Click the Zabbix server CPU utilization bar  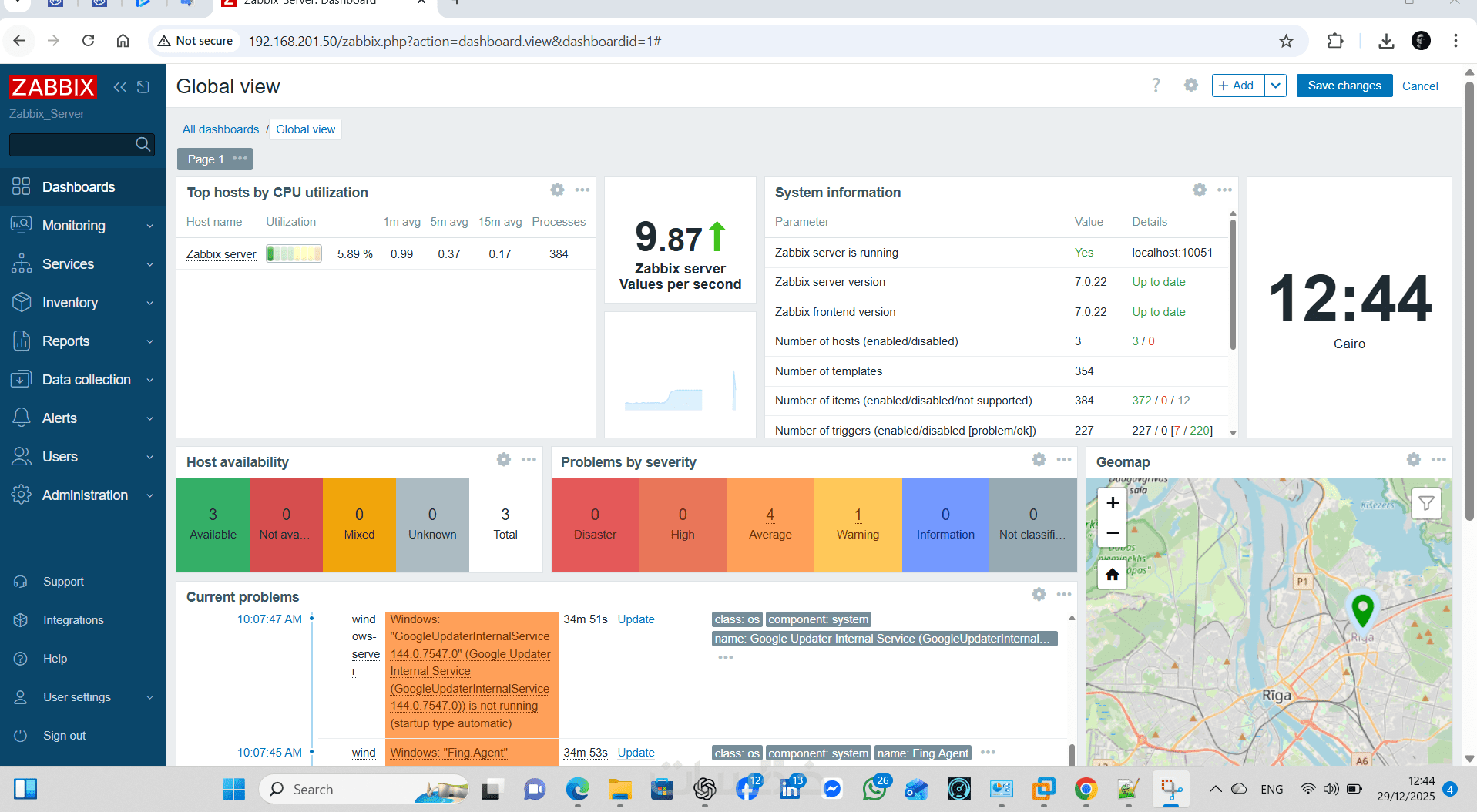click(294, 253)
